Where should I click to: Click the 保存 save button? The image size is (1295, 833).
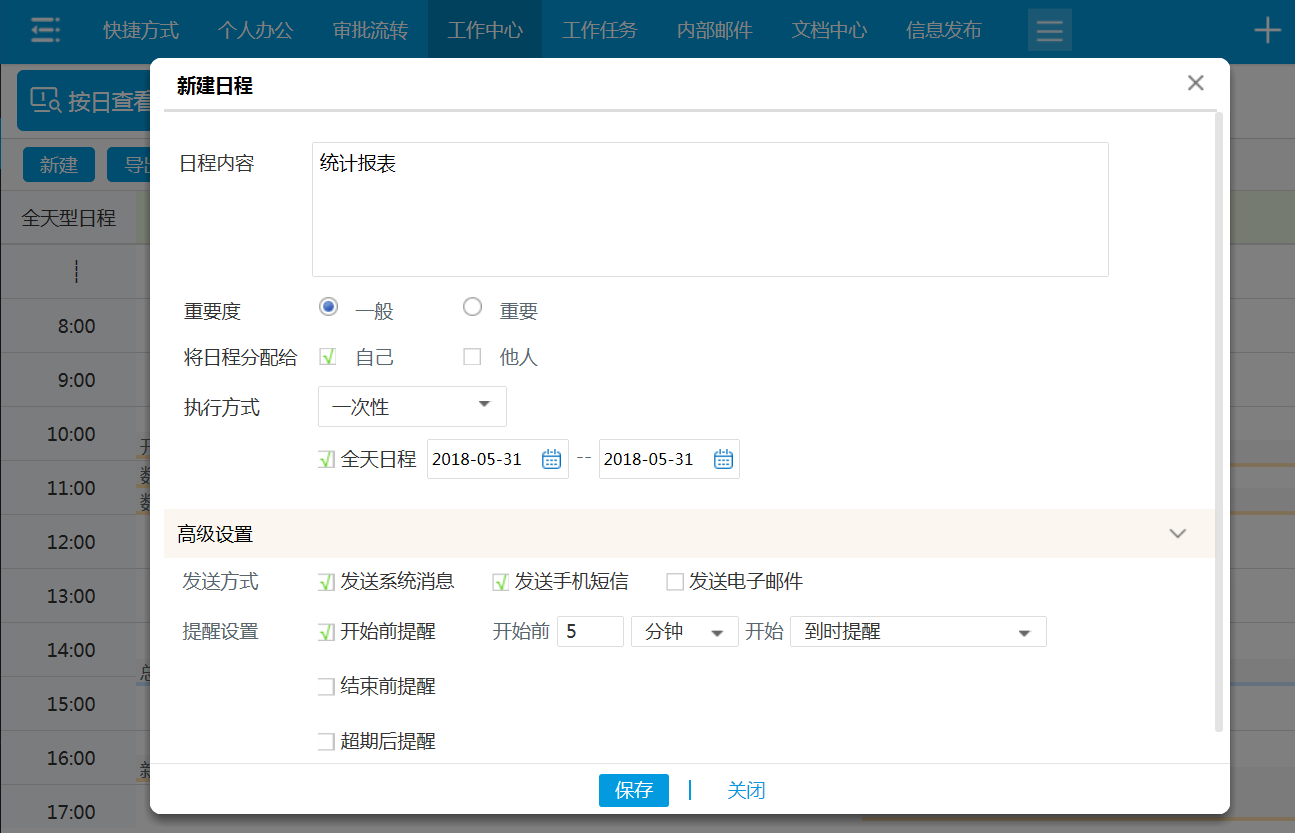pos(633,790)
